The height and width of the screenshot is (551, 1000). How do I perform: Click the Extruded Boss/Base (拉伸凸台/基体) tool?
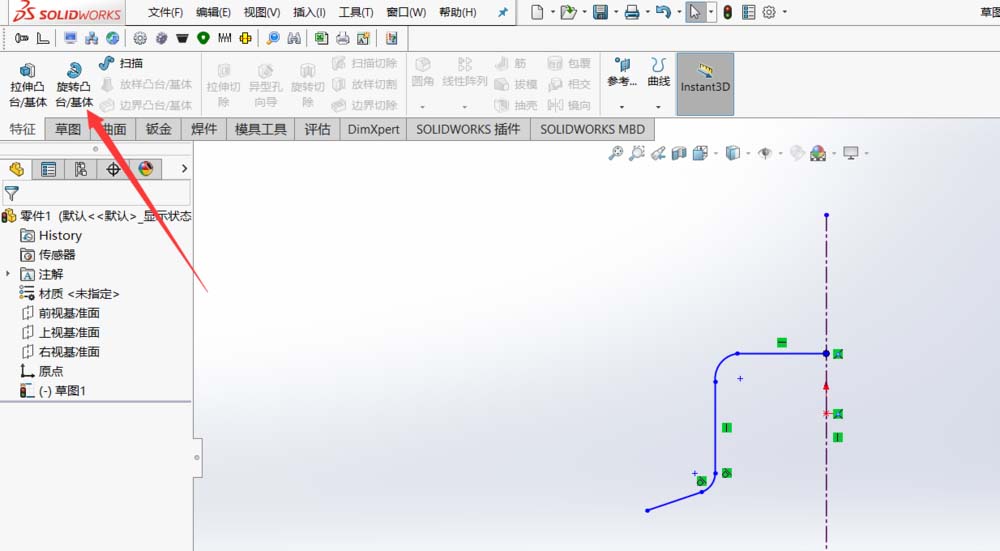[x=27, y=85]
